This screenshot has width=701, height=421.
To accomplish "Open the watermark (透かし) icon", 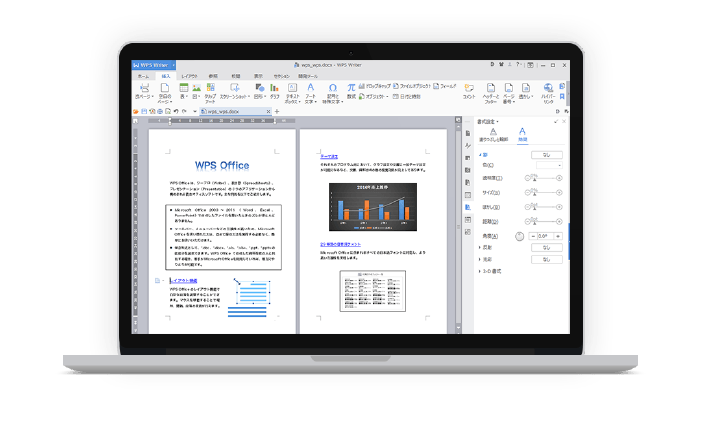I will (x=526, y=88).
